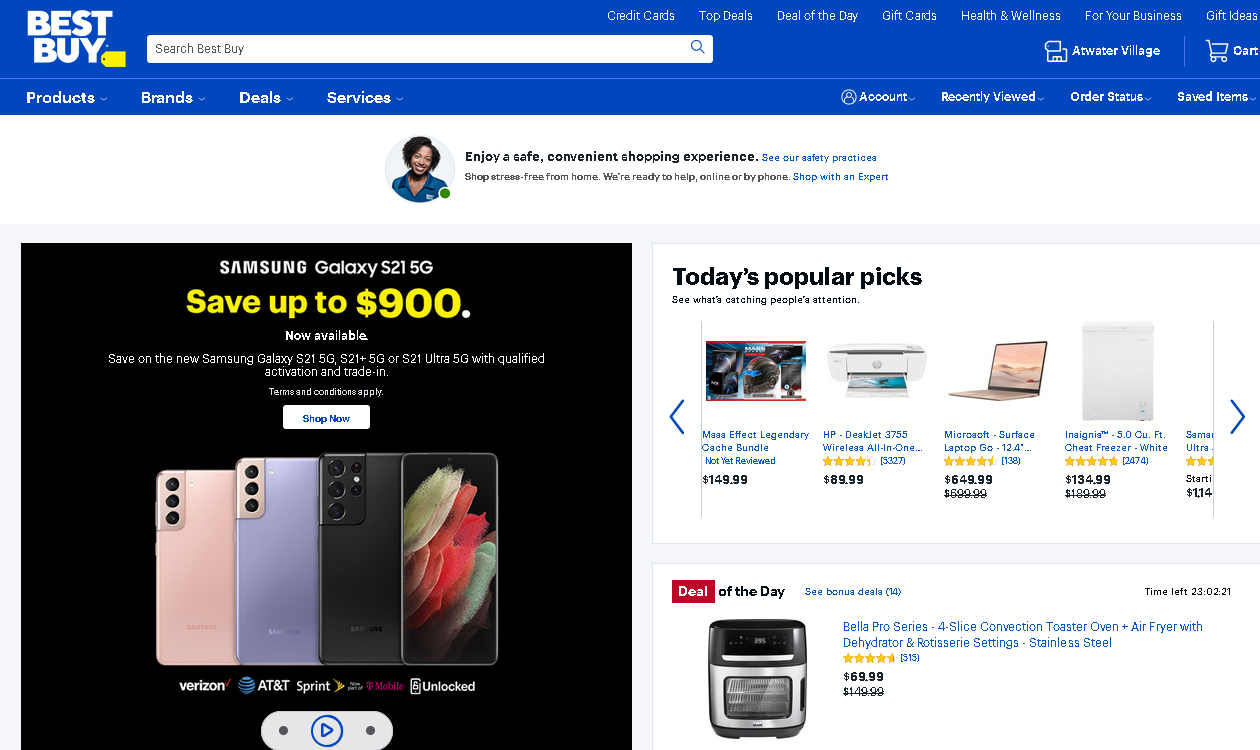Select the first carousel dot indicator

[284, 731]
